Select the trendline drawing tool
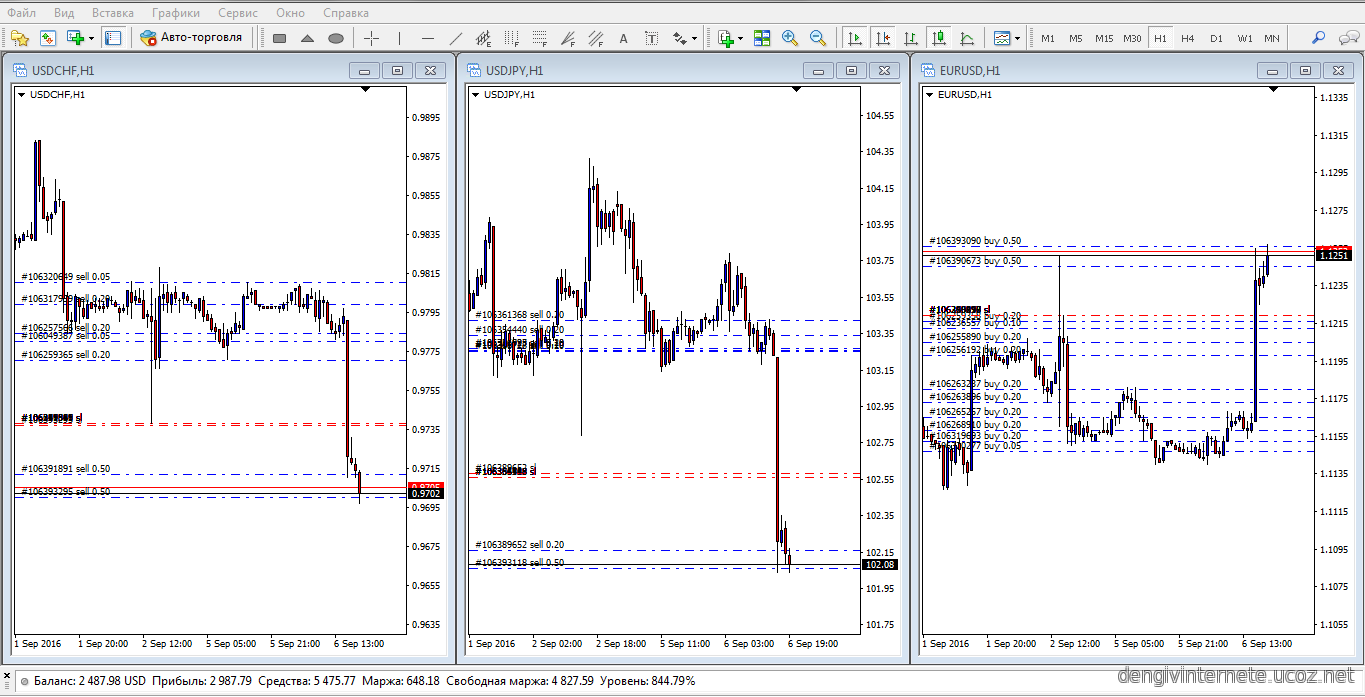 (456, 38)
